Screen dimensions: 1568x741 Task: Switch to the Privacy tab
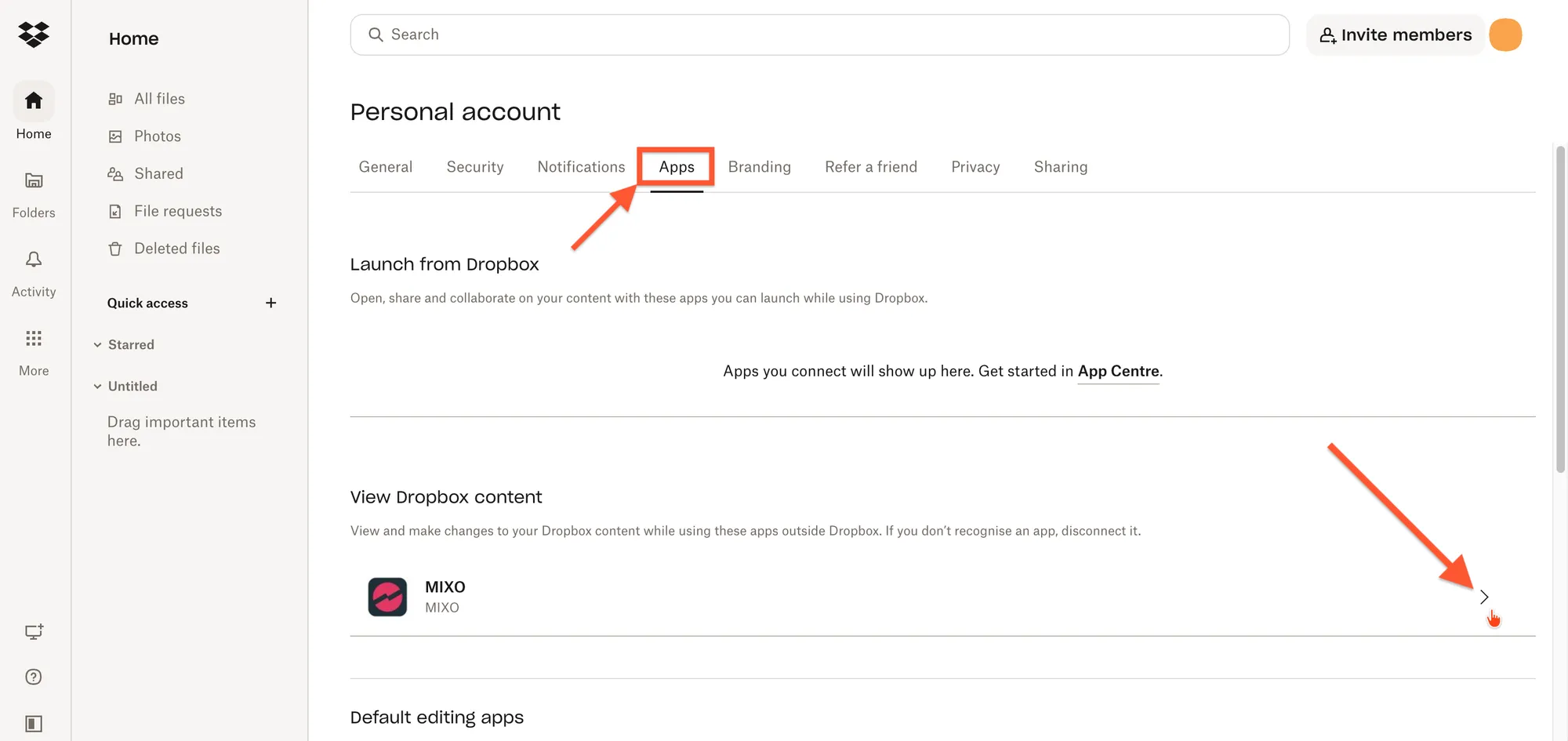pos(975,167)
